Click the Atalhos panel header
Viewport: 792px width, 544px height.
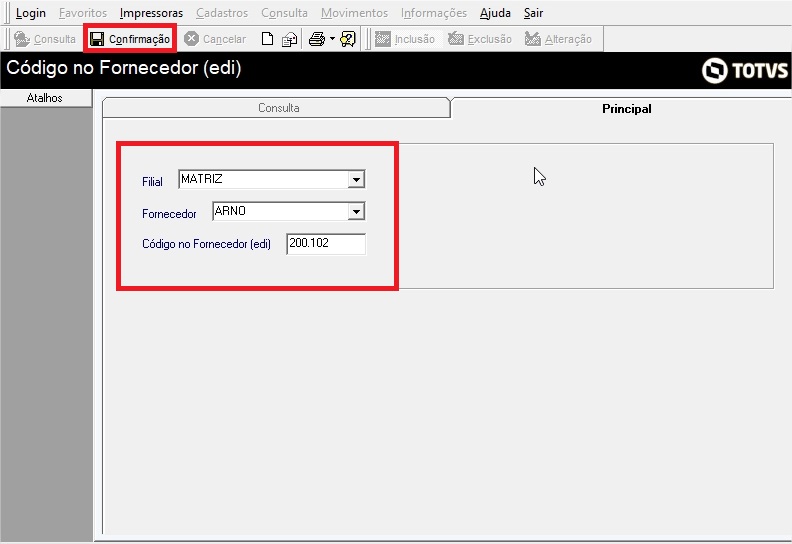pos(45,98)
